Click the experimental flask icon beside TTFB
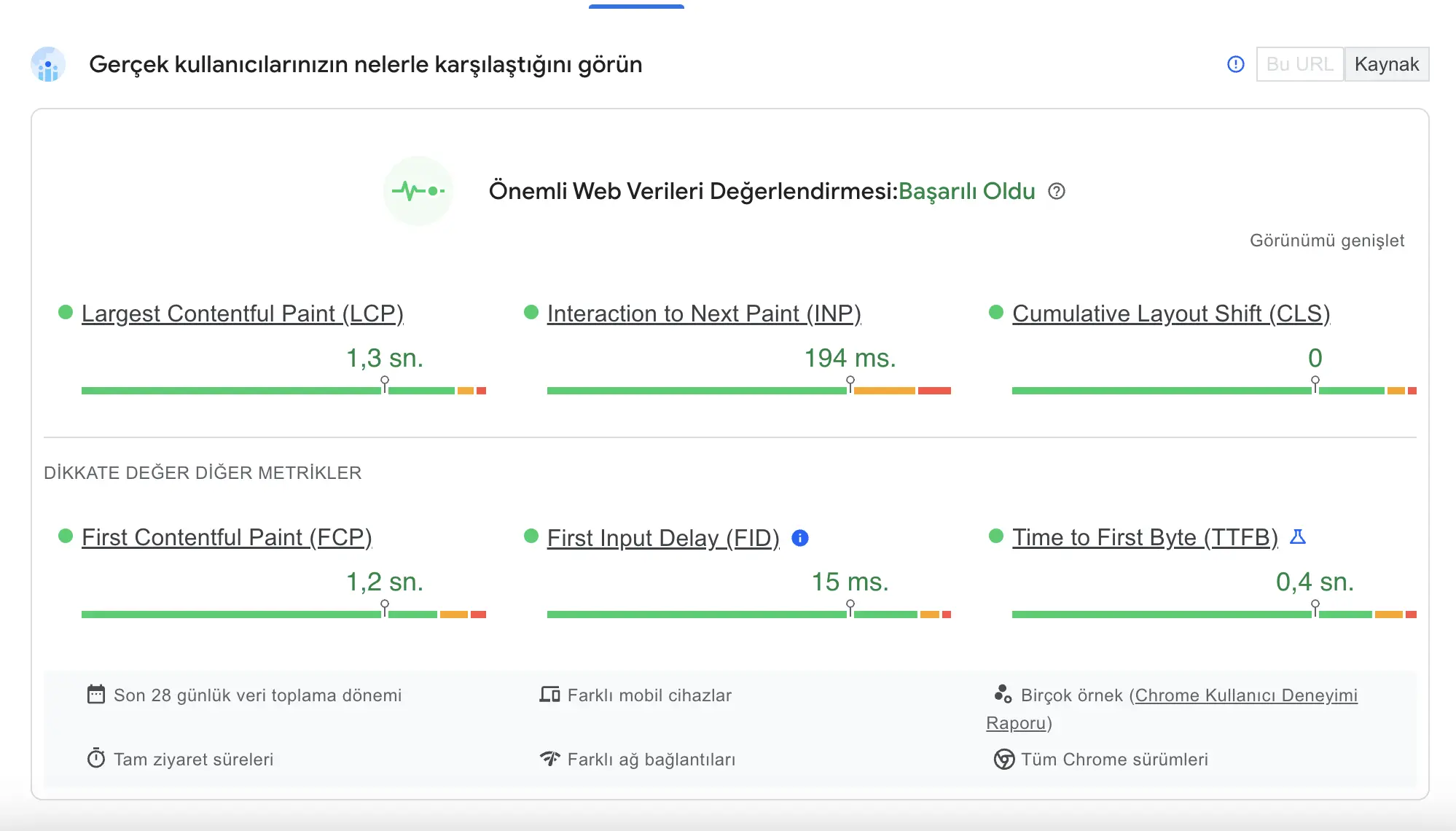Image resolution: width=1456 pixels, height=831 pixels. coord(1297,537)
